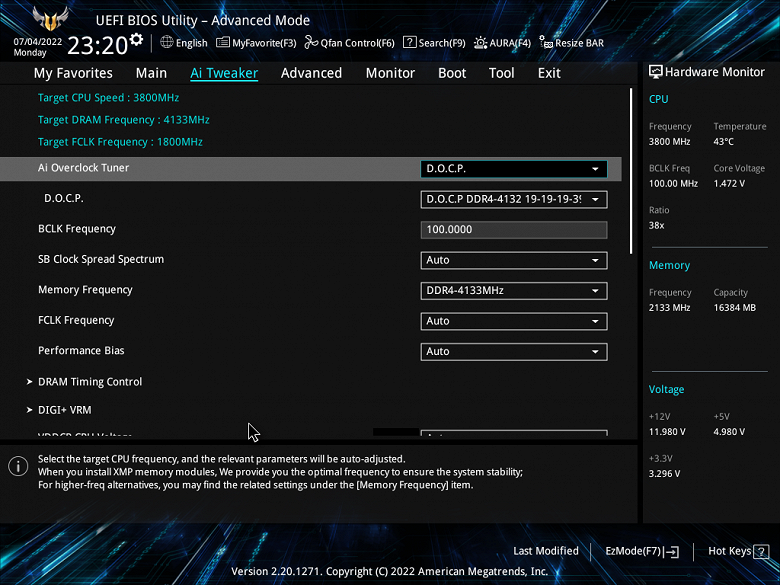Open the D.O.C.P. profile dropdown

click(x=513, y=199)
